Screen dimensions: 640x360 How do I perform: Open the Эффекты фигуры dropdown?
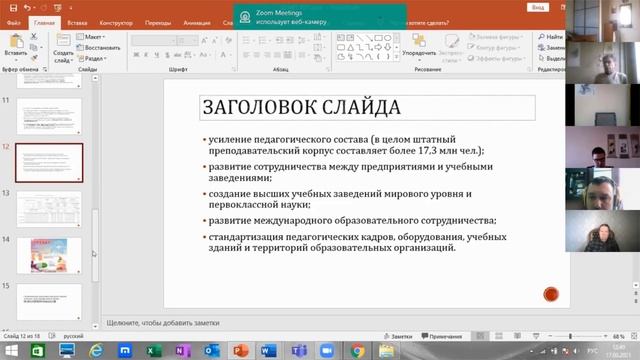tap(496, 58)
